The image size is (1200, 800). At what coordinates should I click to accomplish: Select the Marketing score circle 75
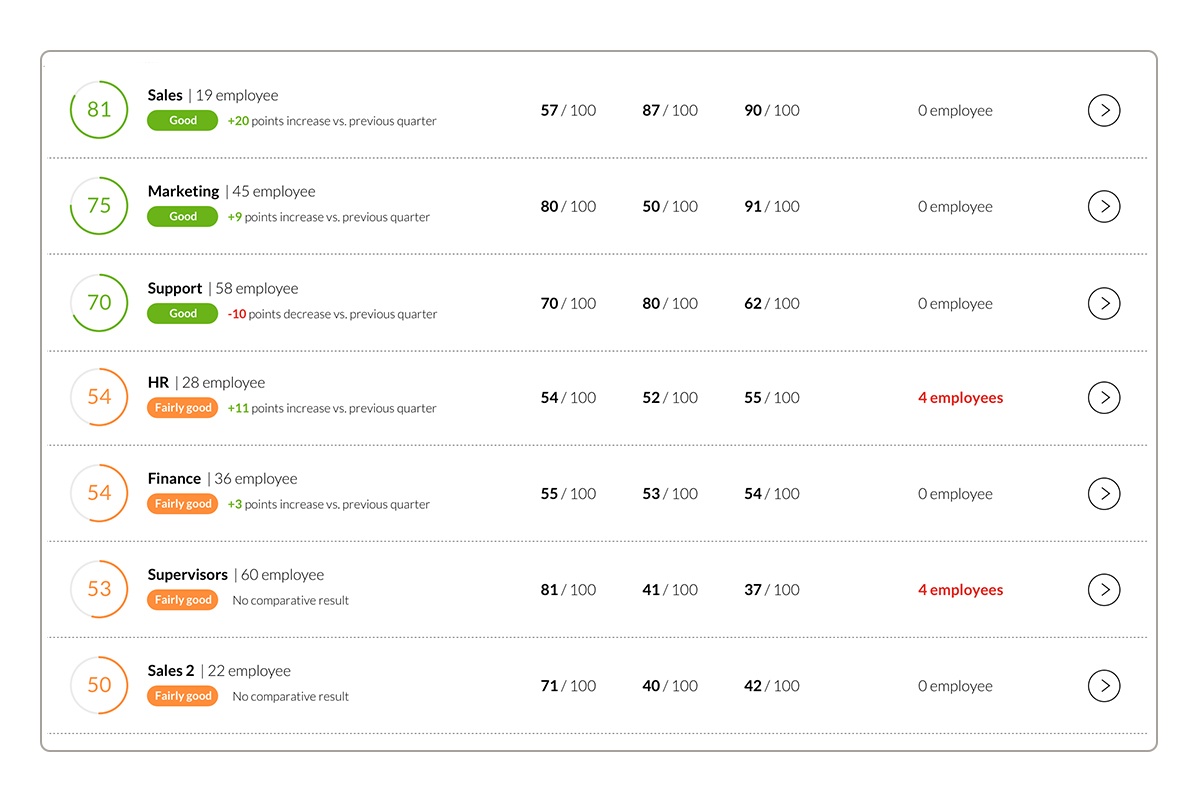(99, 205)
